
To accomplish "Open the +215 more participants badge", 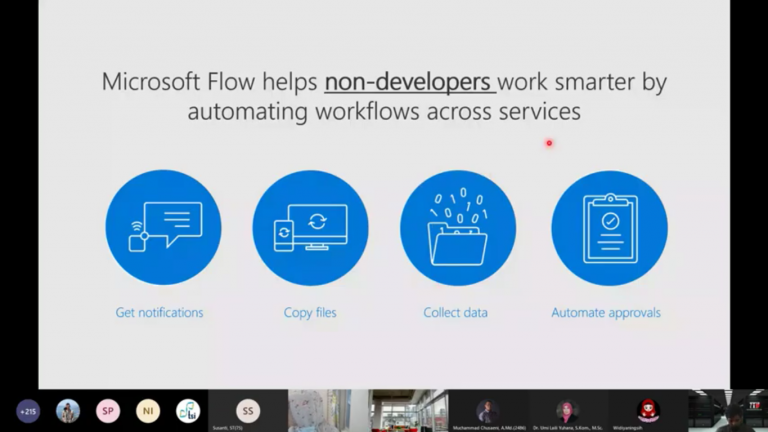I will 28,411.
